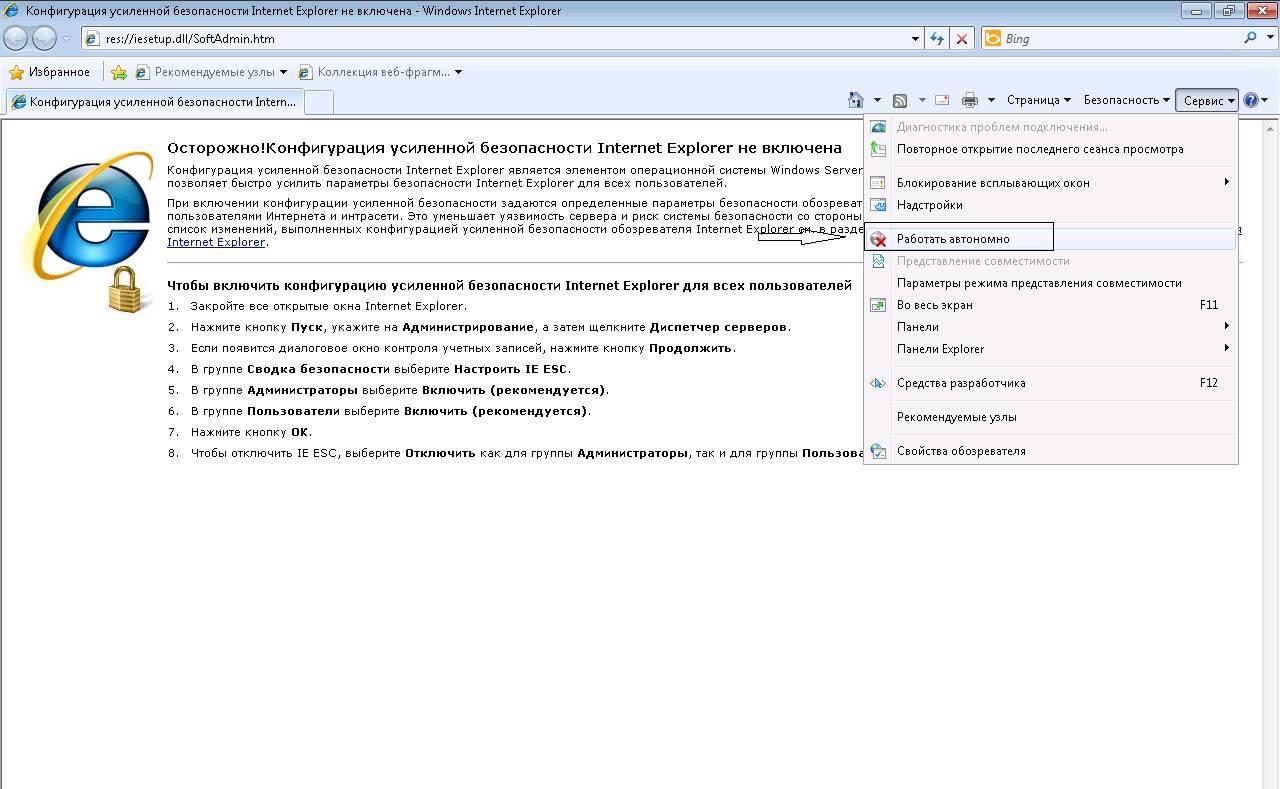Click the Forward navigation arrow button
Viewport: 1280px width, 789px height.
tap(44, 38)
